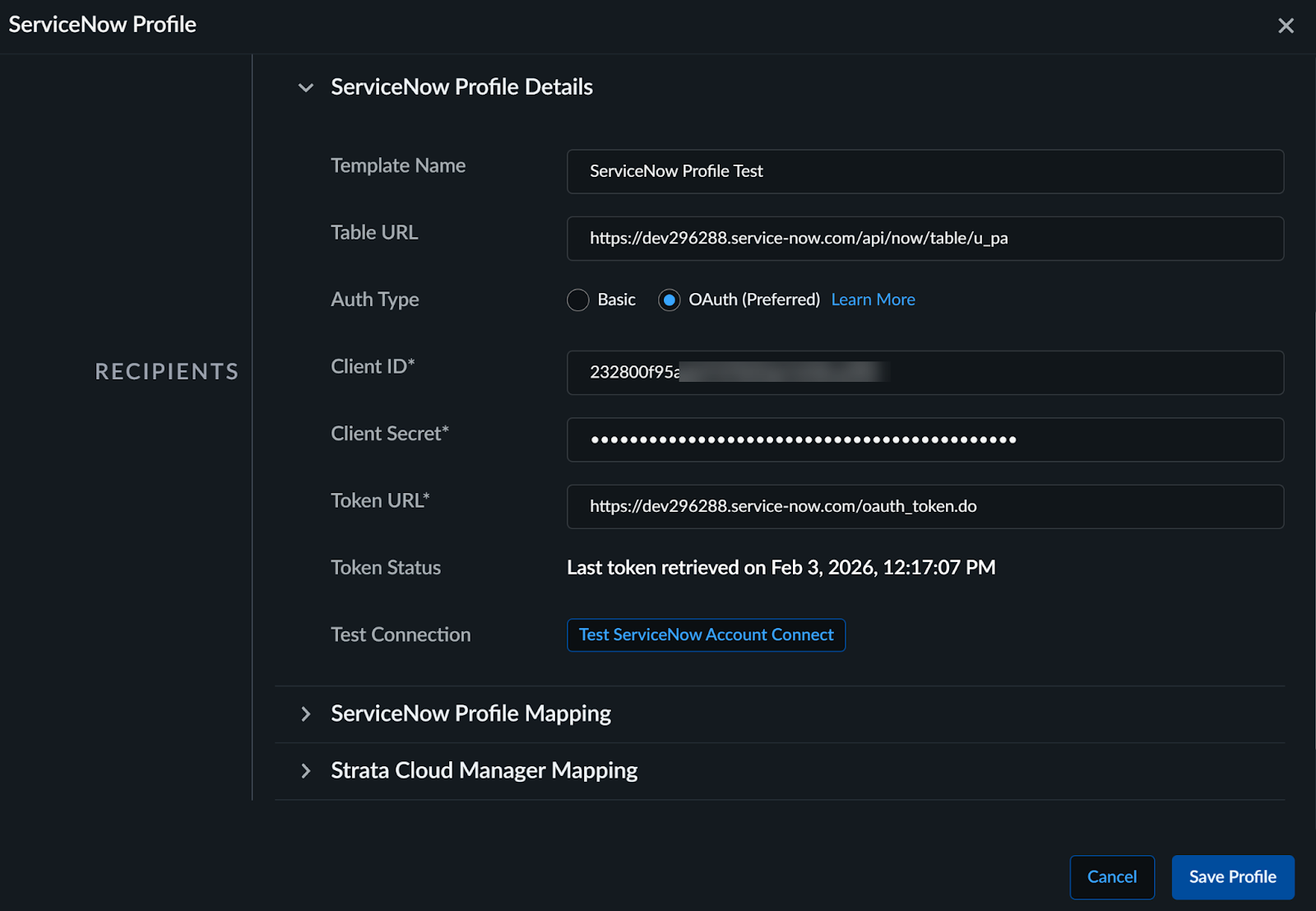Open the Learn More link
The height and width of the screenshot is (911, 1316).
coord(873,300)
